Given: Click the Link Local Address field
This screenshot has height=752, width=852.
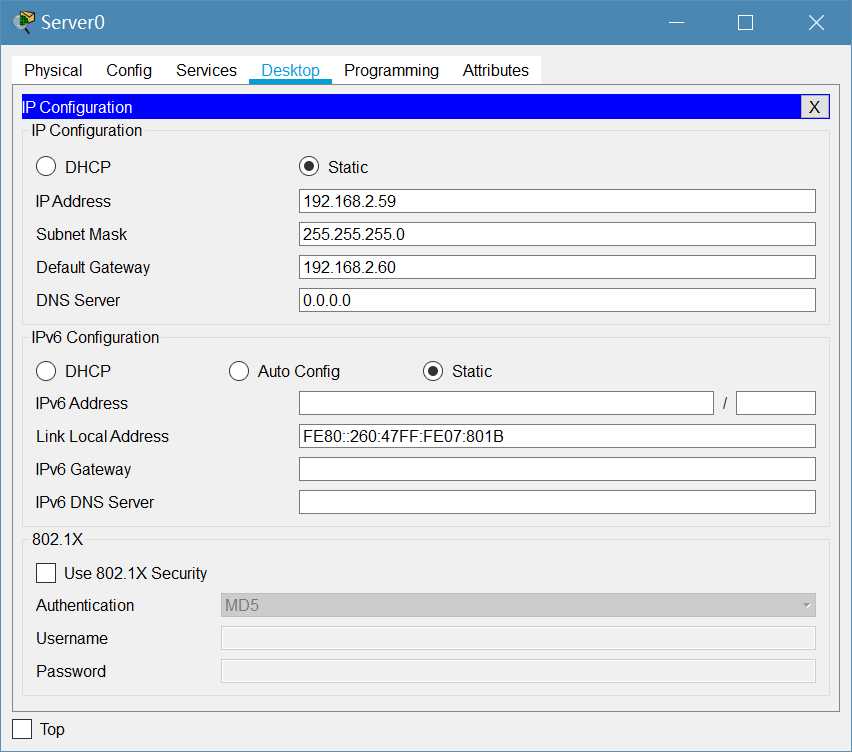Looking at the screenshot, I should [557, 436].
